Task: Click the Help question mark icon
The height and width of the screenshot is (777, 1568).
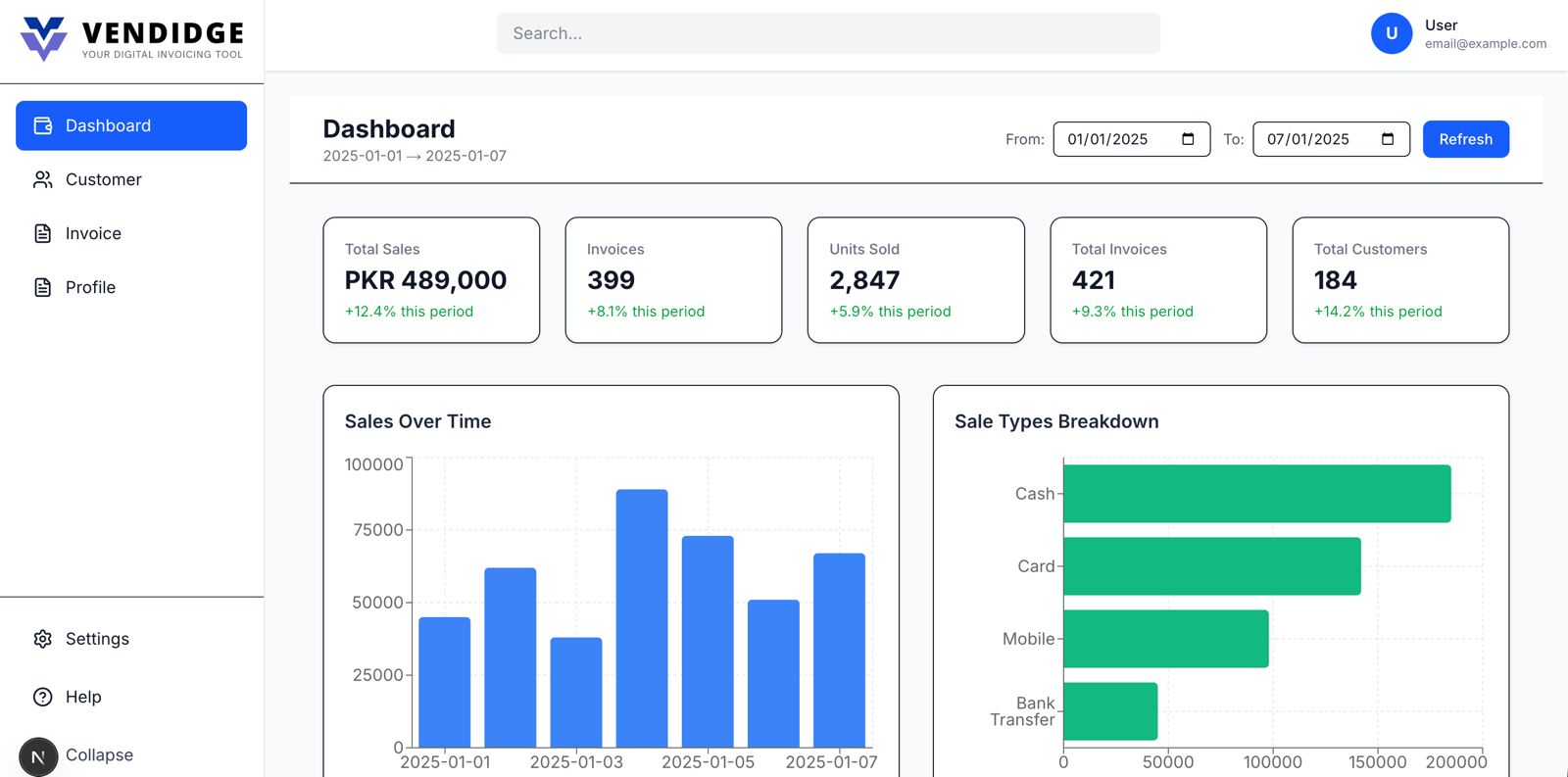Action: [43, 697]
